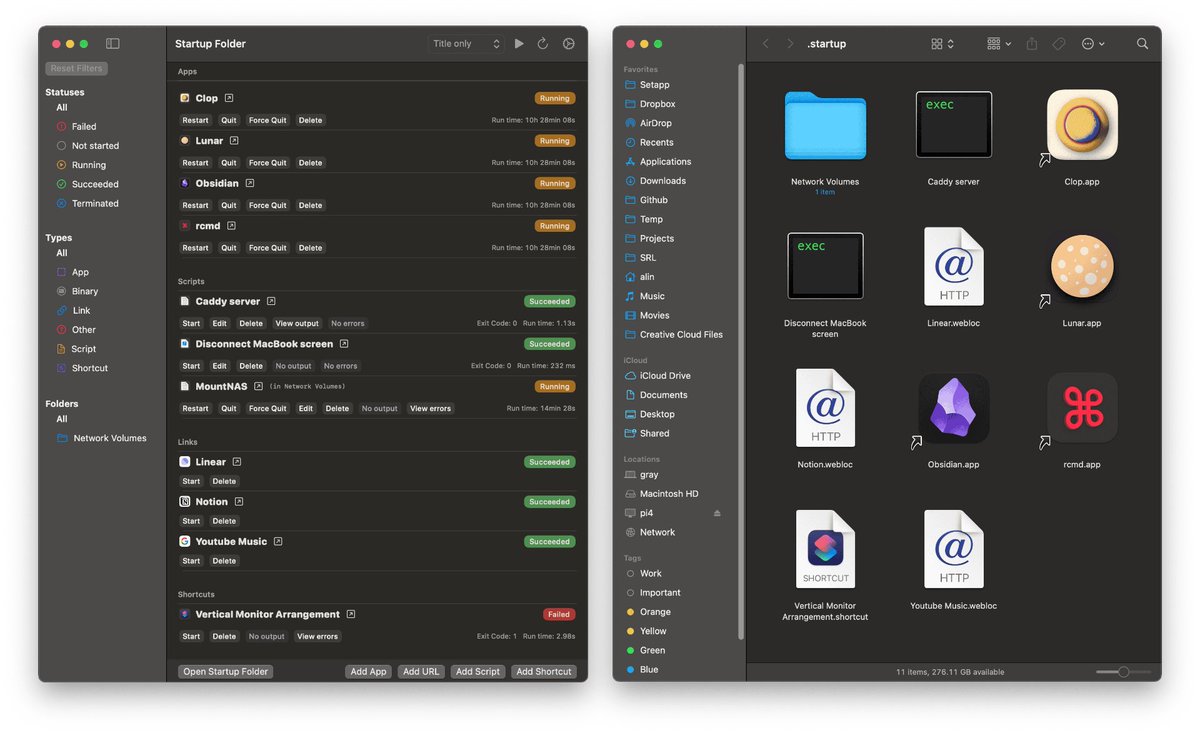
Task: Click the Finder icon size slider
Action: point(1123,672)
